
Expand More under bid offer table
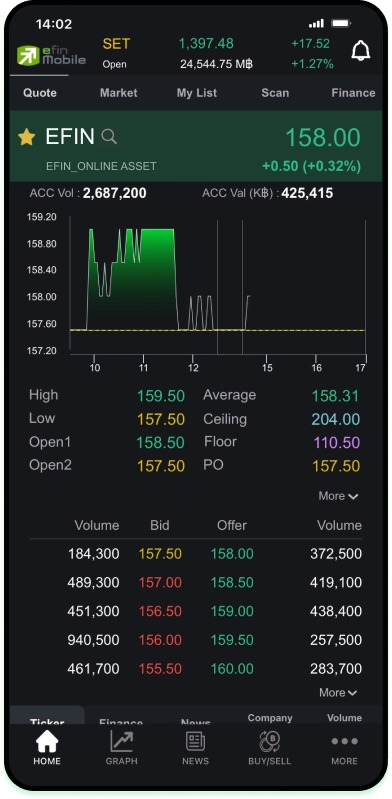click(338, 693)
